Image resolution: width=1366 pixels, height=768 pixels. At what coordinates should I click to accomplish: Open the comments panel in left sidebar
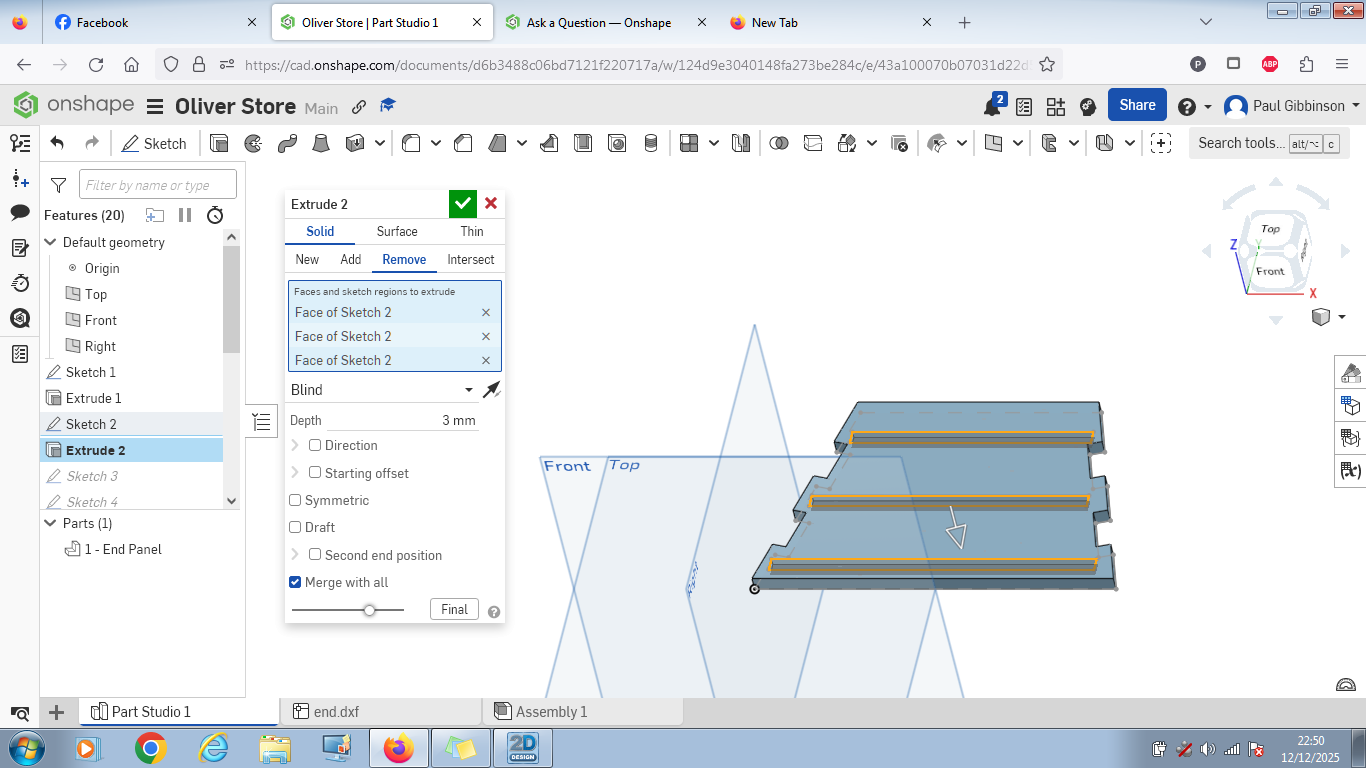click(19, 212)
